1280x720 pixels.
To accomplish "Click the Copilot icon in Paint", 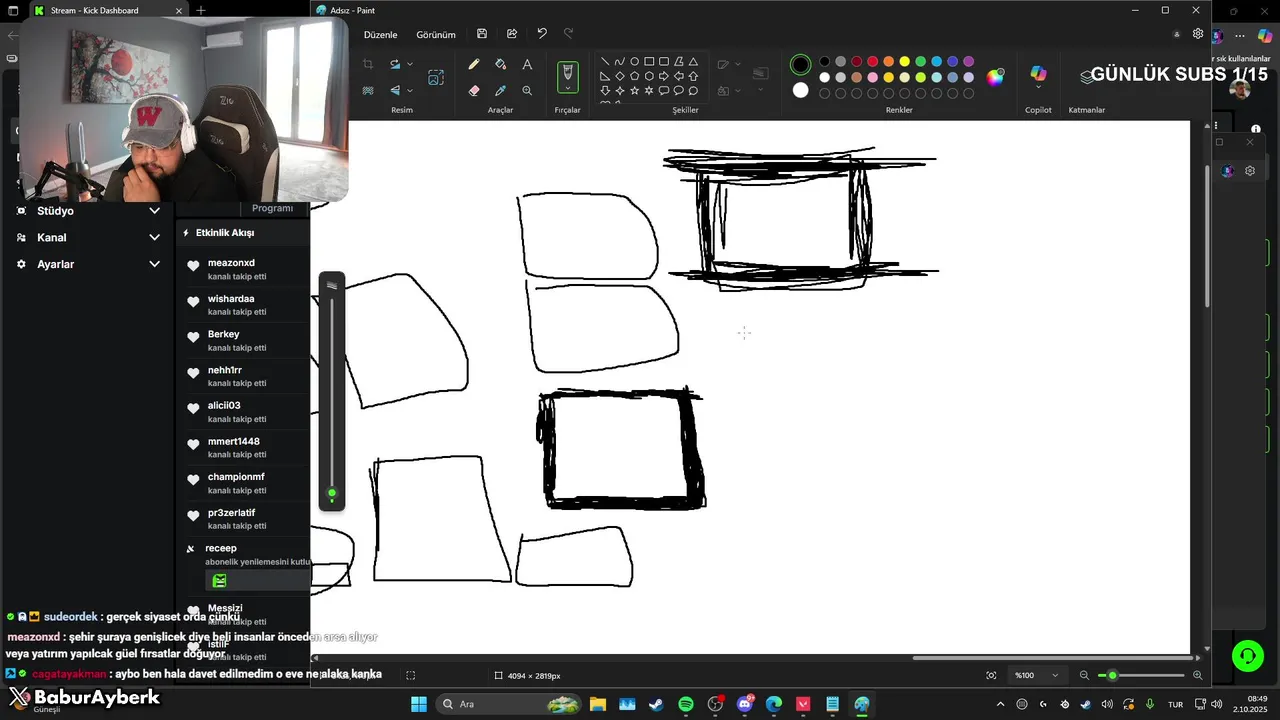I will tap(1038, 74).
